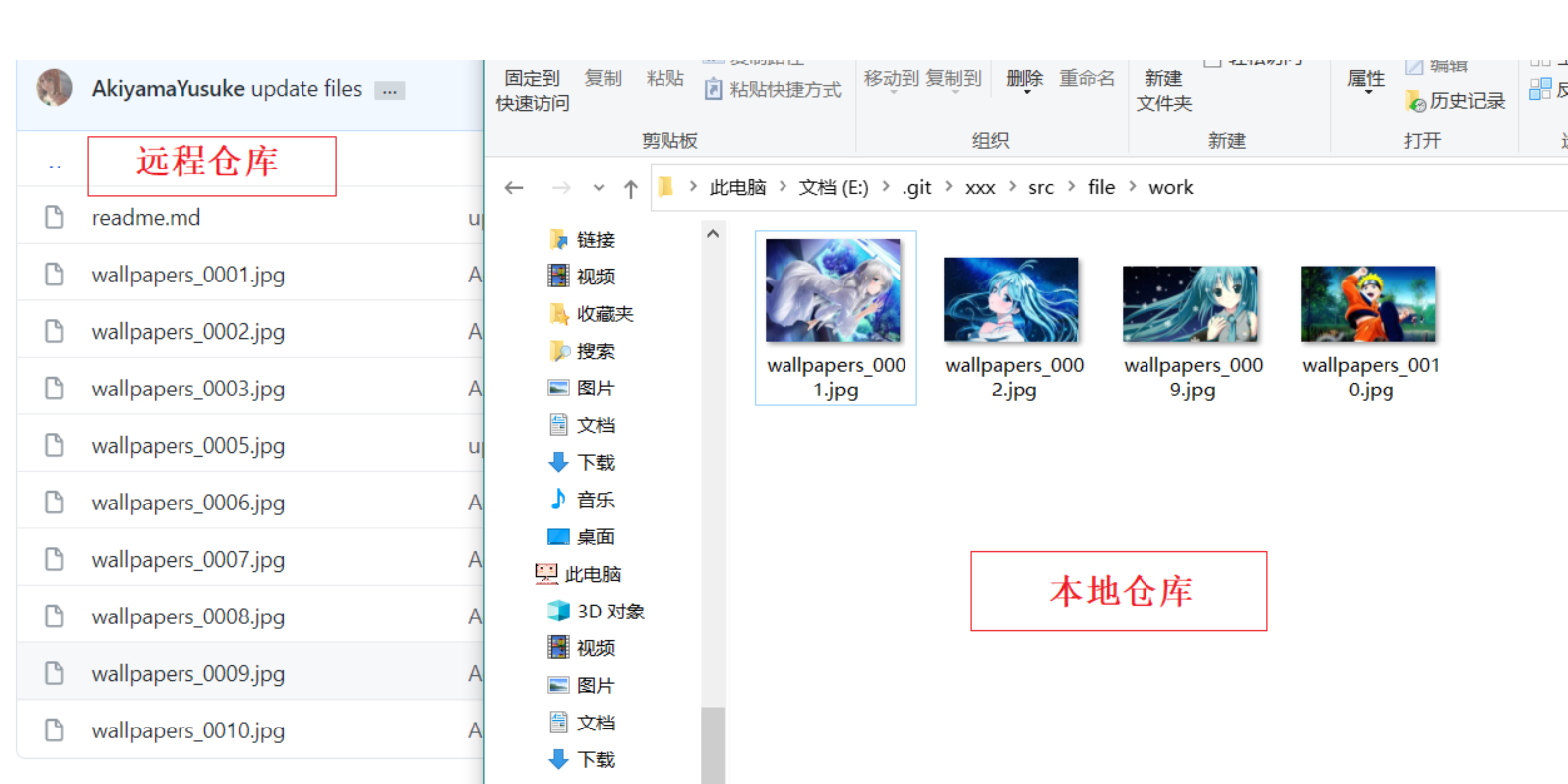Click up-one-level arrow in Explorer

click(631, 188)
